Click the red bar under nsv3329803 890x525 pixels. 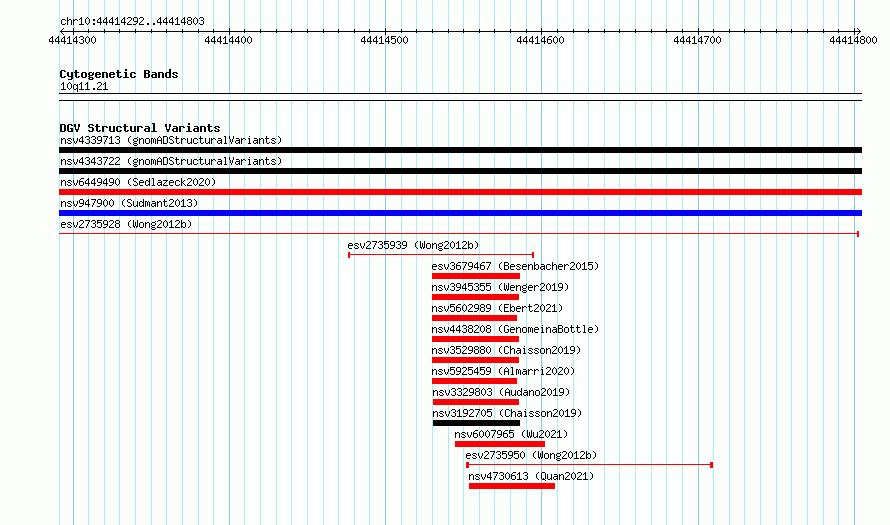click(x=476, y=402)
